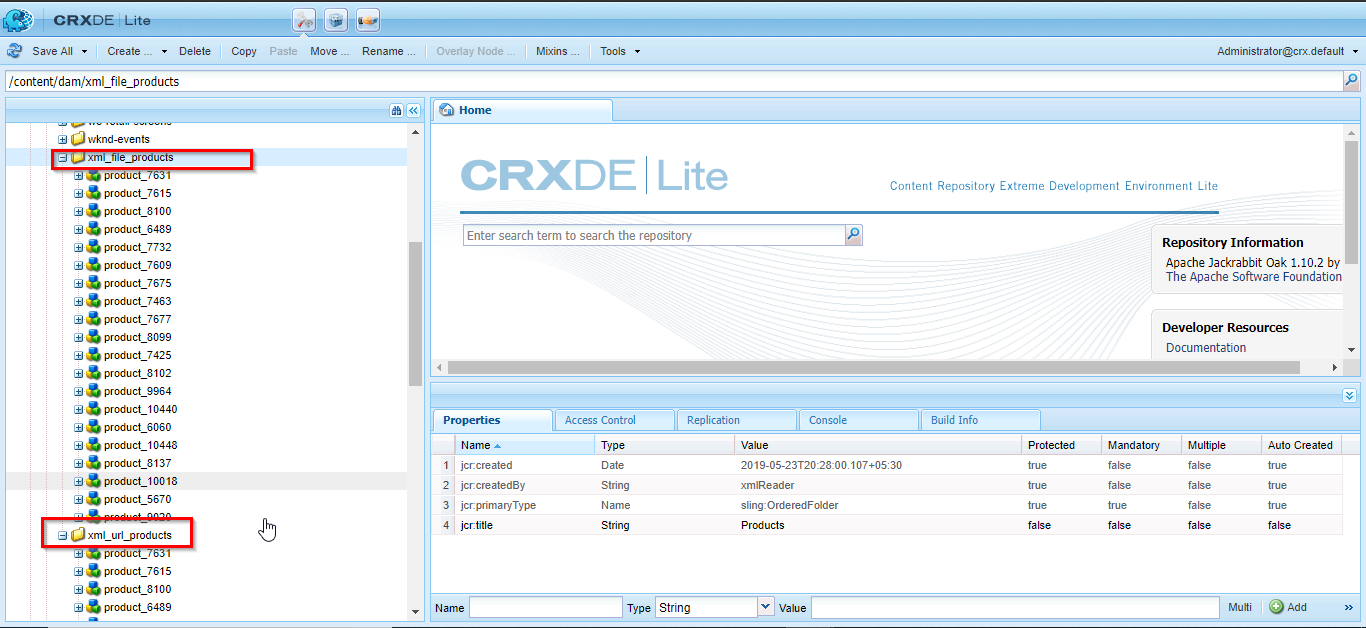1366x628 pixels.
Task: Click the repository search magnifier button
Action: (853, 235)
